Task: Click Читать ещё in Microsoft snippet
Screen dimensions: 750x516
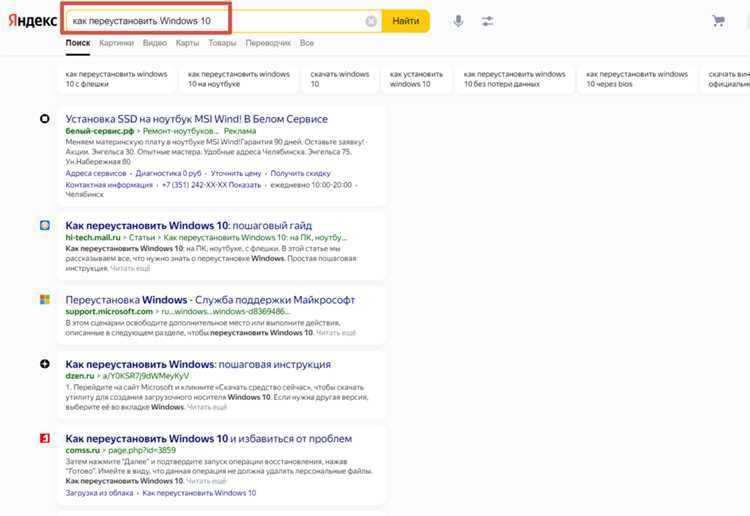Action: pos(336,332)
